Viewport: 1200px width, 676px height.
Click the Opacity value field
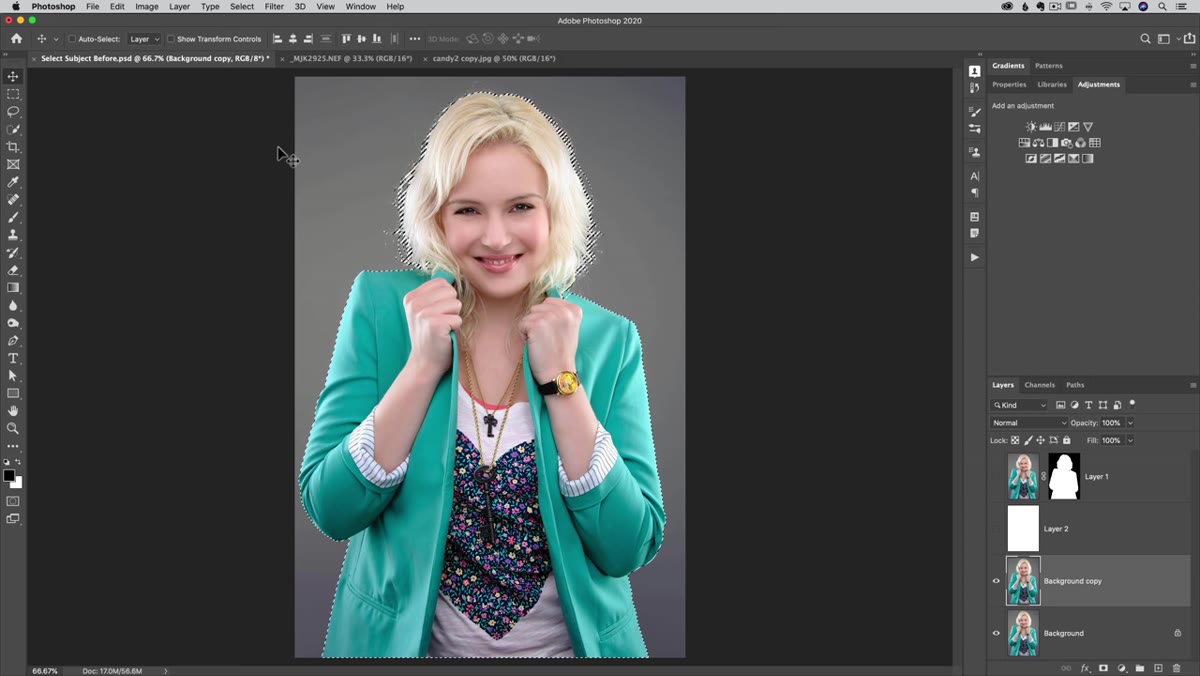coord(1112,423)
